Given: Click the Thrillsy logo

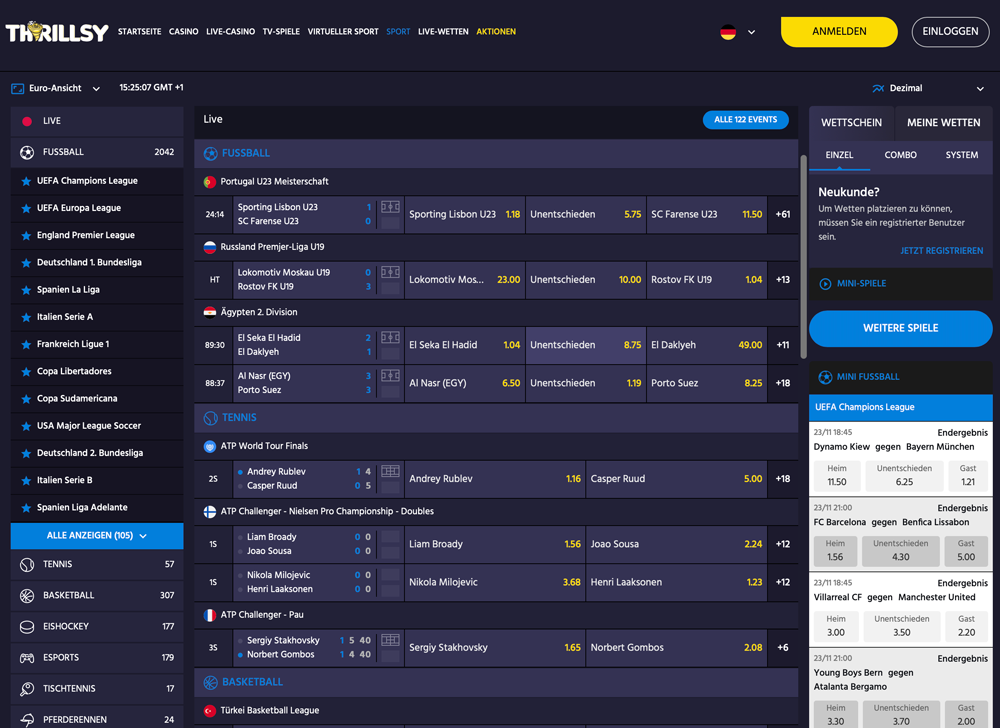Looking at the screenshot, I should pos(57,31).
